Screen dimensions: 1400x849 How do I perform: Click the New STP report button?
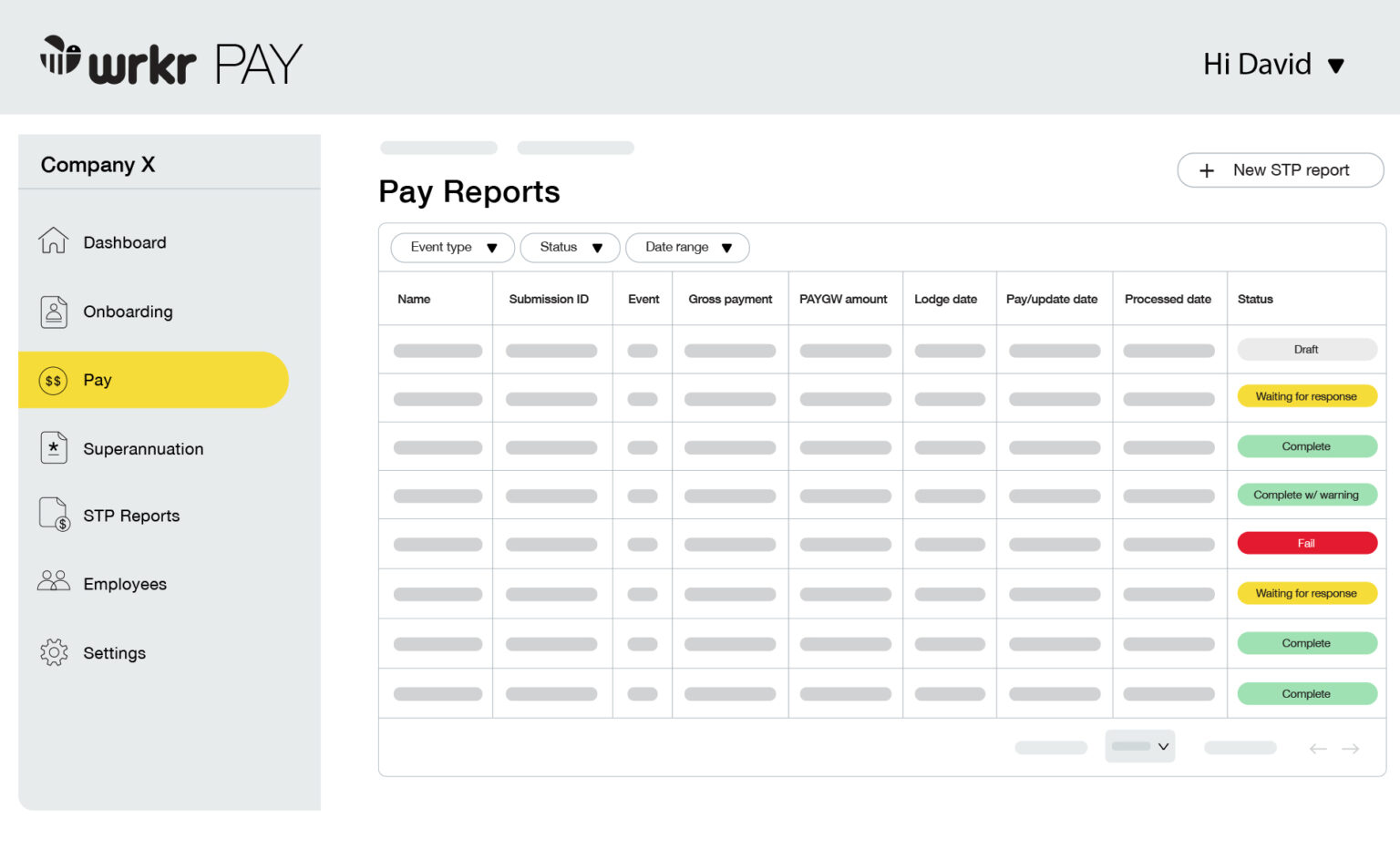click(1280, 170)
